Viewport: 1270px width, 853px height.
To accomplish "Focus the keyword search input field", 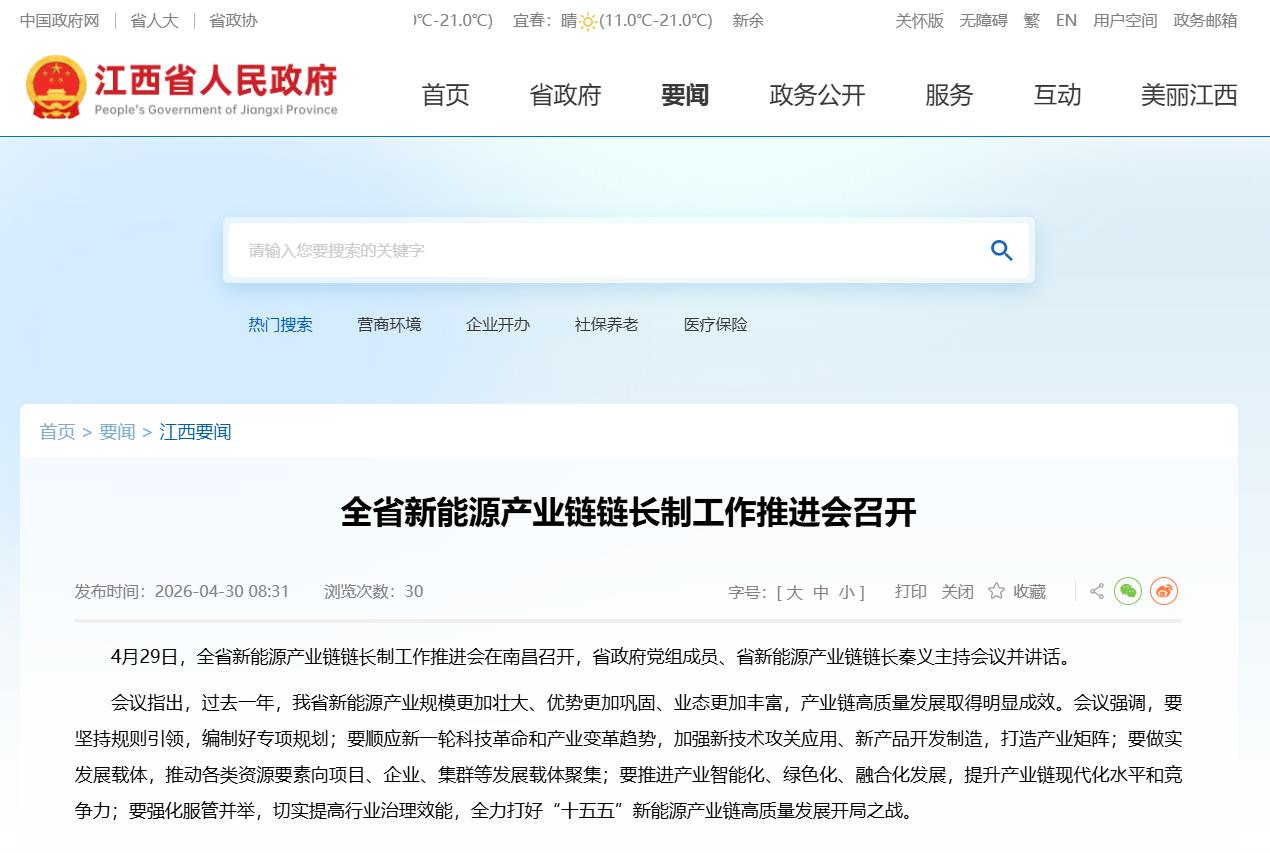I will (x=600, y=250).
